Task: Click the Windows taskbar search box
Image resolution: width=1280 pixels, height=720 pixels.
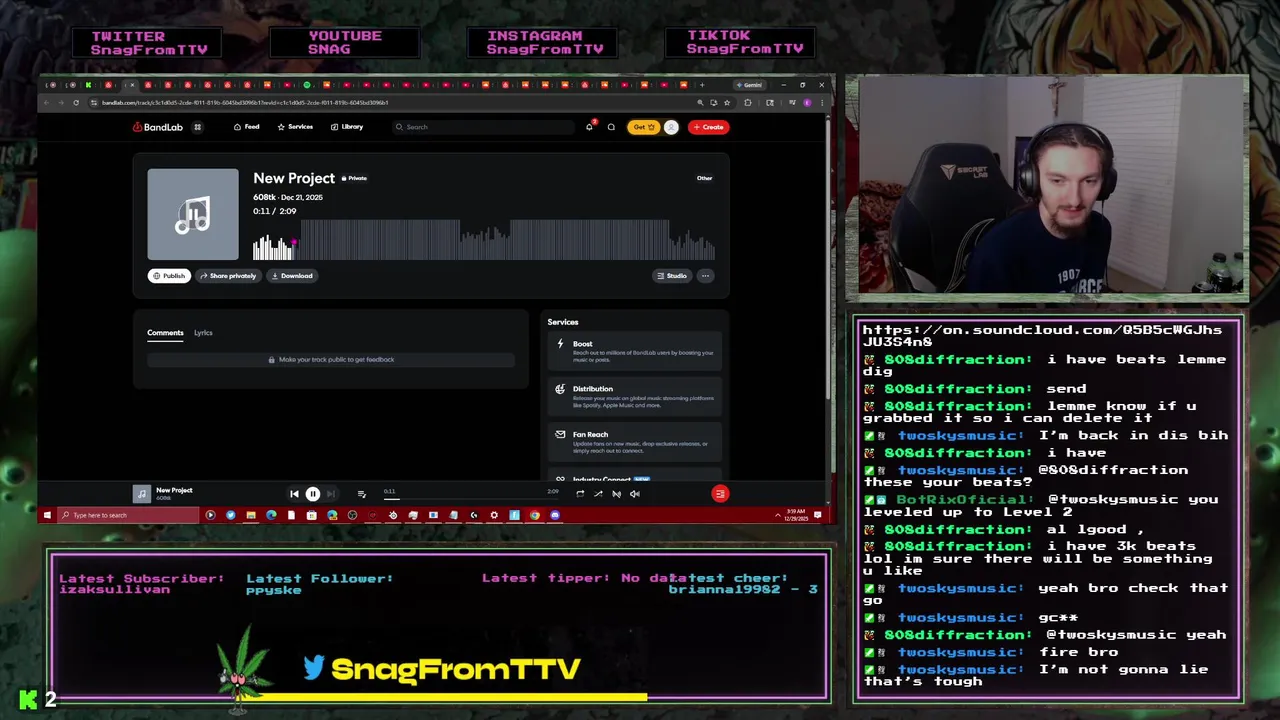Action: pyautogui.click(x=128, y=515)
